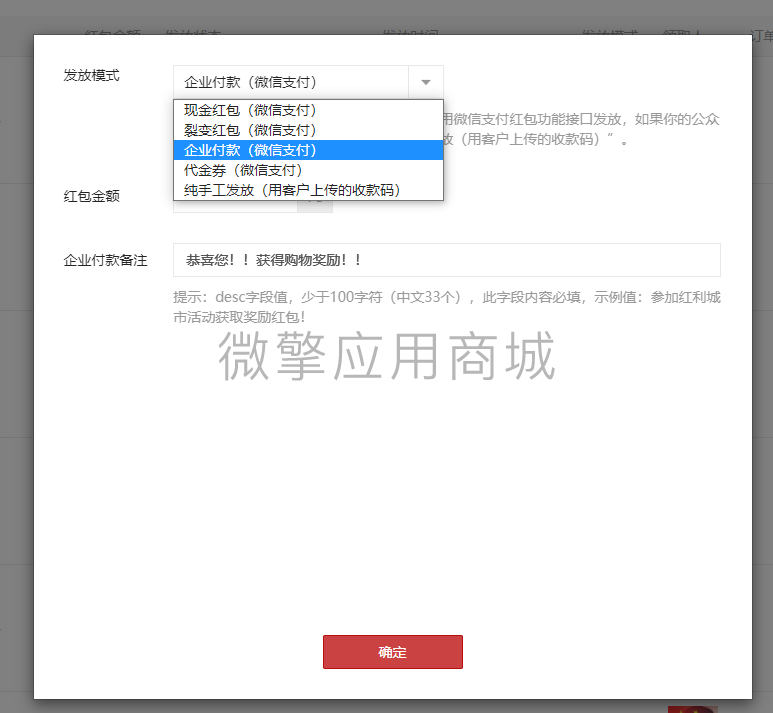
Task: Click the 企业付款备注 text input field
Action: (447, 260)
